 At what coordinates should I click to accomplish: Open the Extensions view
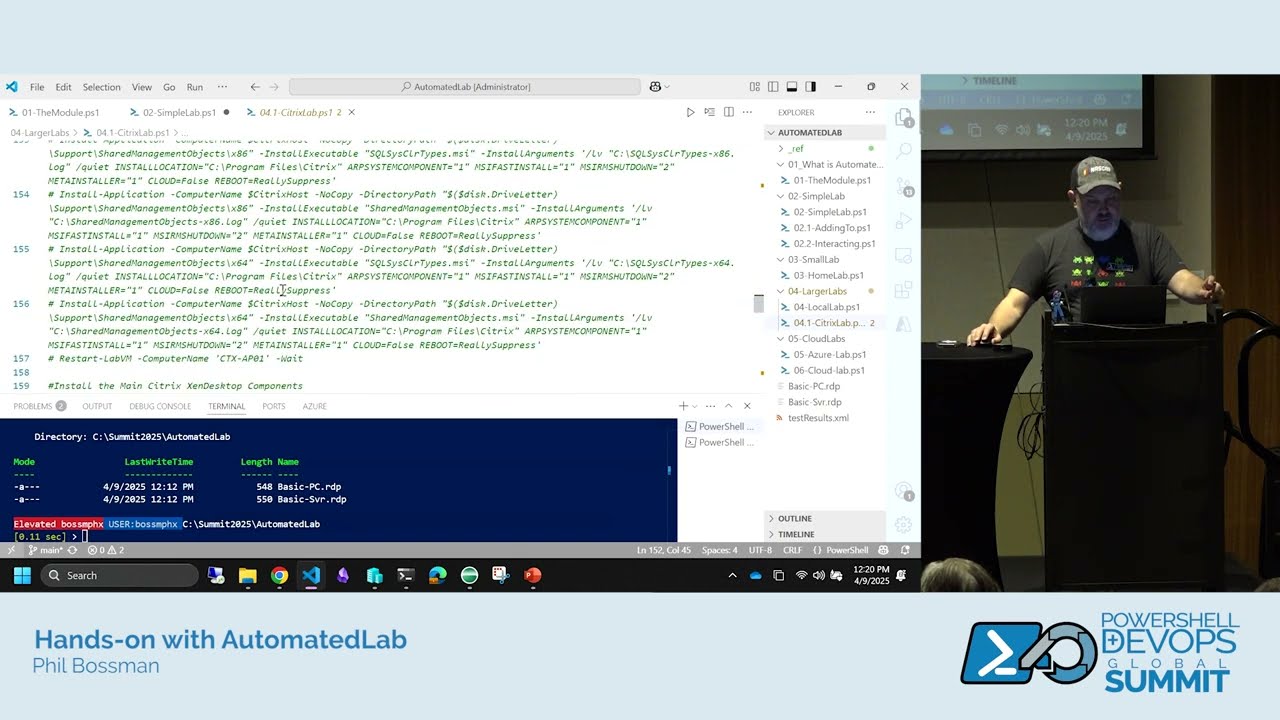click(904, 290)
